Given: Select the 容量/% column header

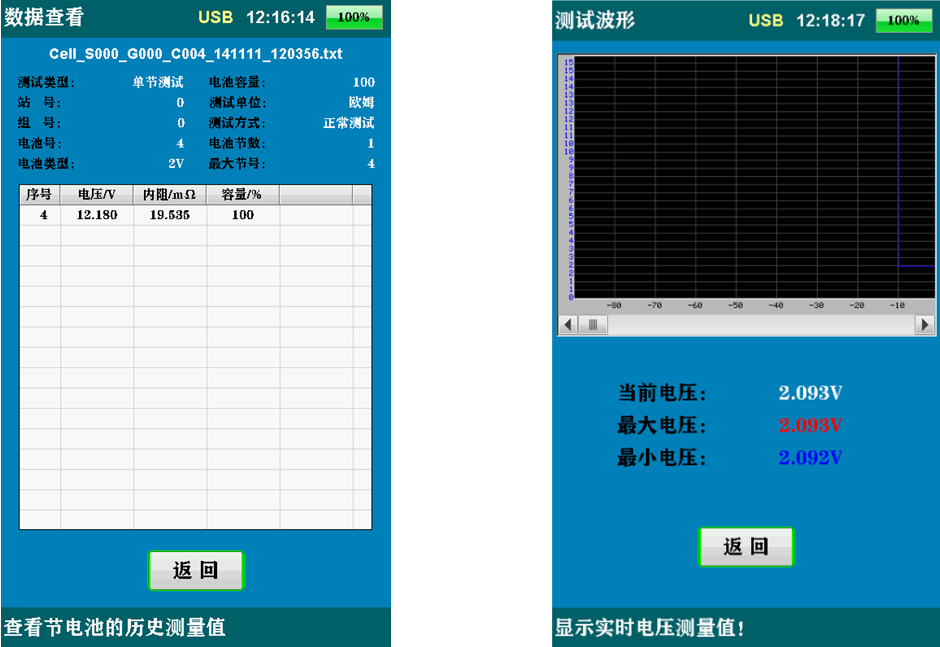Looking at the screenshot, I should pyautogui.click(x=242, y=195).
